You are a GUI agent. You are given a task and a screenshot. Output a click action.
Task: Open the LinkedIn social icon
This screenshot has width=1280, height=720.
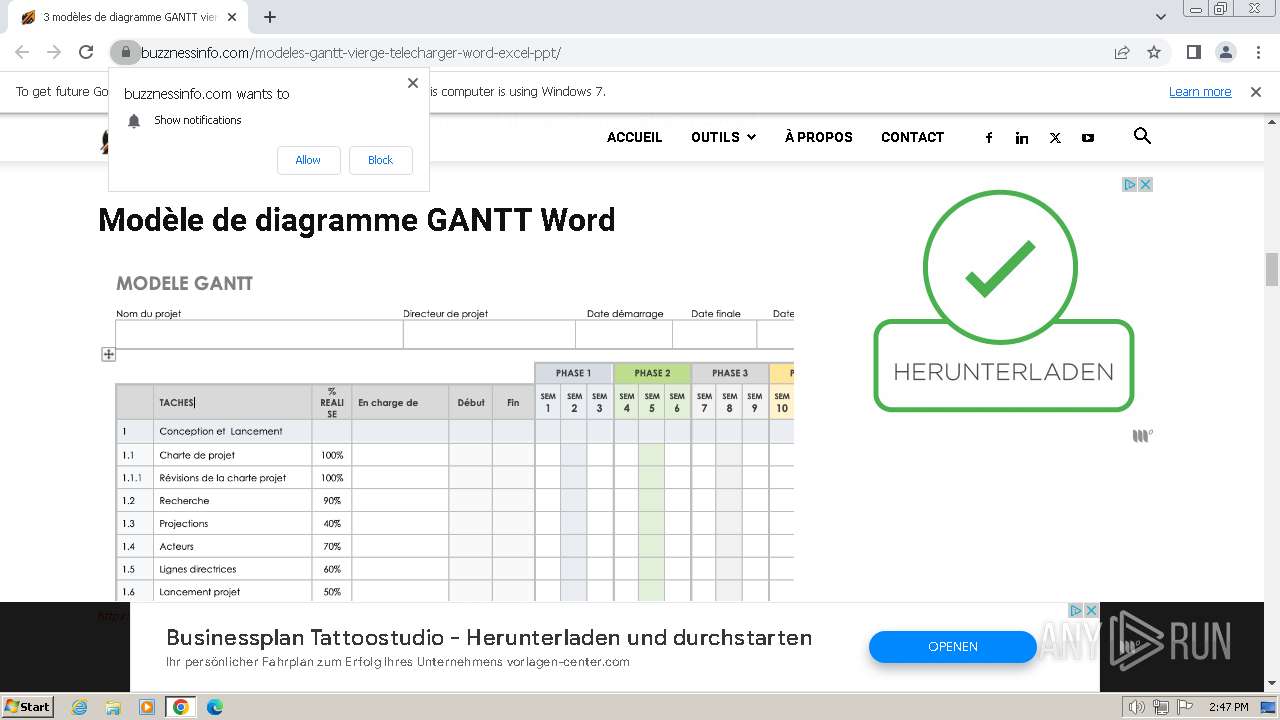pos(1022,138)
